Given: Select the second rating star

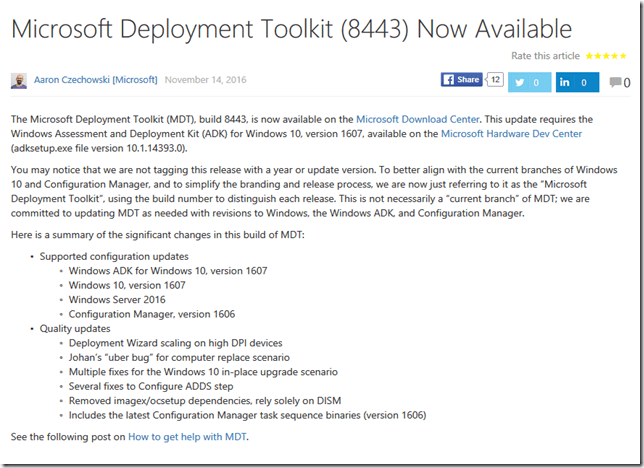Looking at the screenshot, I should (598, 57).
